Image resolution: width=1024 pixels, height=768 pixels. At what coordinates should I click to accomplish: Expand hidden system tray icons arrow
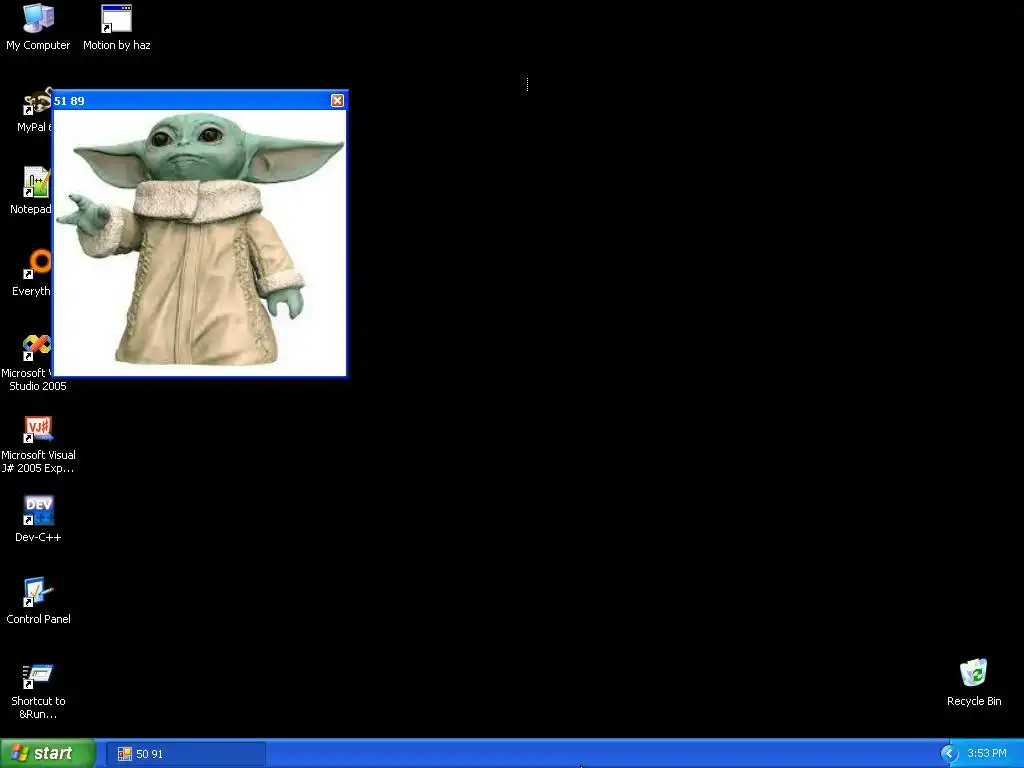pyautogui.click(x=949, y=753)
